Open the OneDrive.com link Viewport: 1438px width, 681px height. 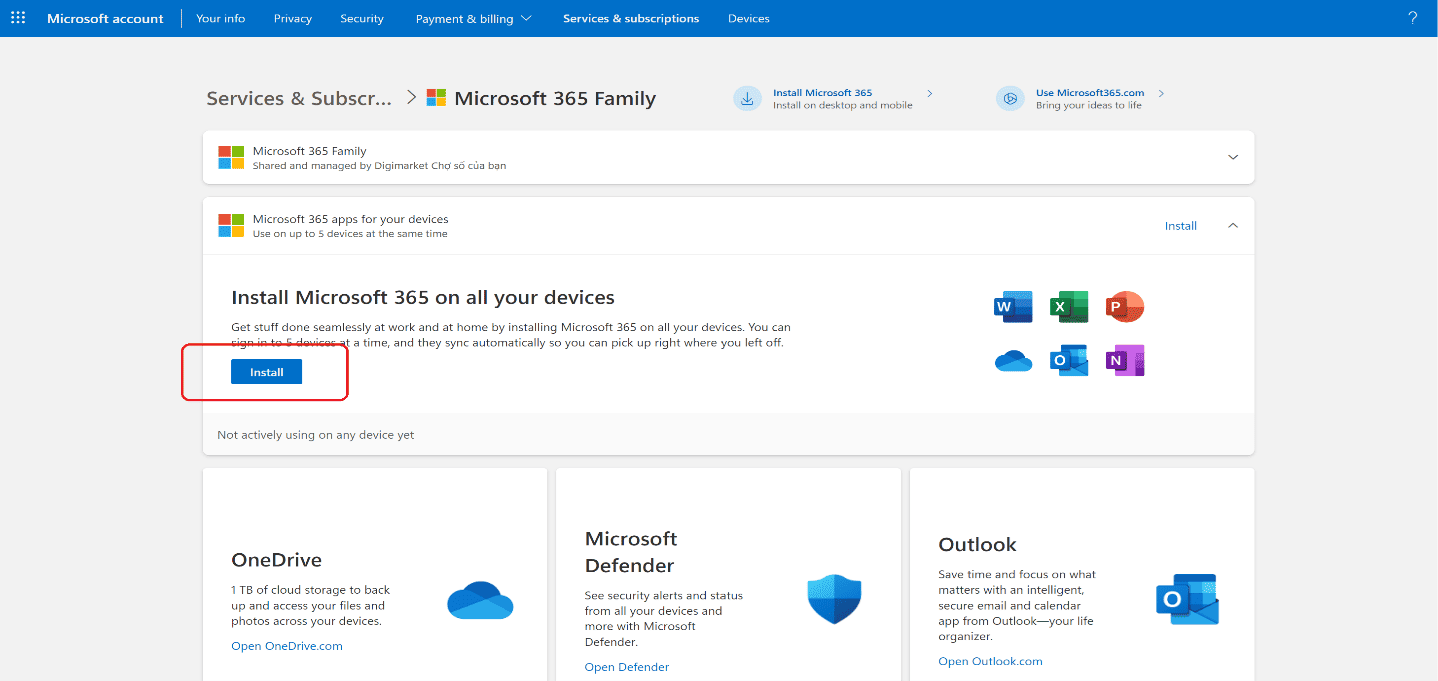pyautogui.click(x=287, y=646)
